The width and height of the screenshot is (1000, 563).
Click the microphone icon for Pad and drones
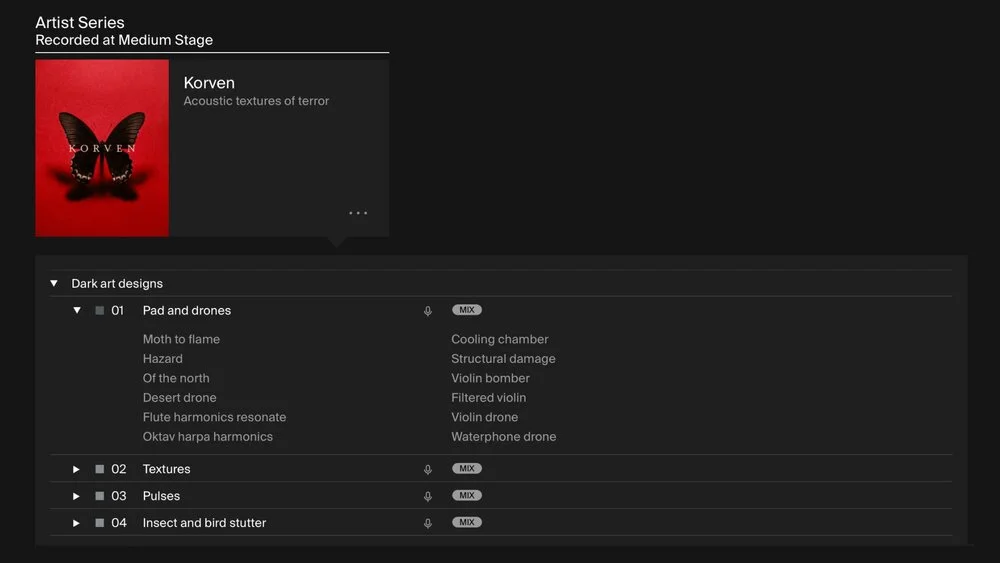tap(428, 311)
